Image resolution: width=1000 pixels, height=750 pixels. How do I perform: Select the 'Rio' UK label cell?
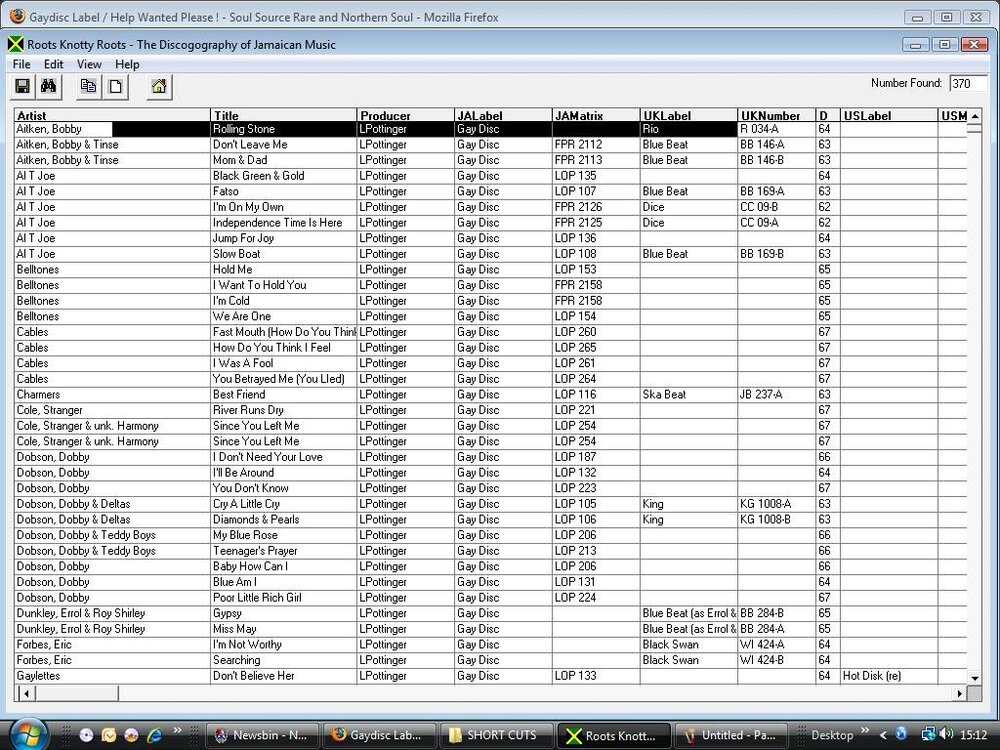(x=689, y=129)
